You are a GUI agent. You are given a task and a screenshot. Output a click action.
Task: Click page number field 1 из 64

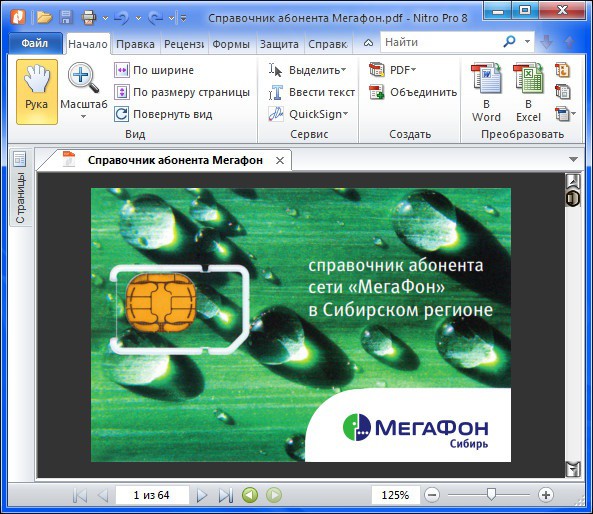click(152, 495)
